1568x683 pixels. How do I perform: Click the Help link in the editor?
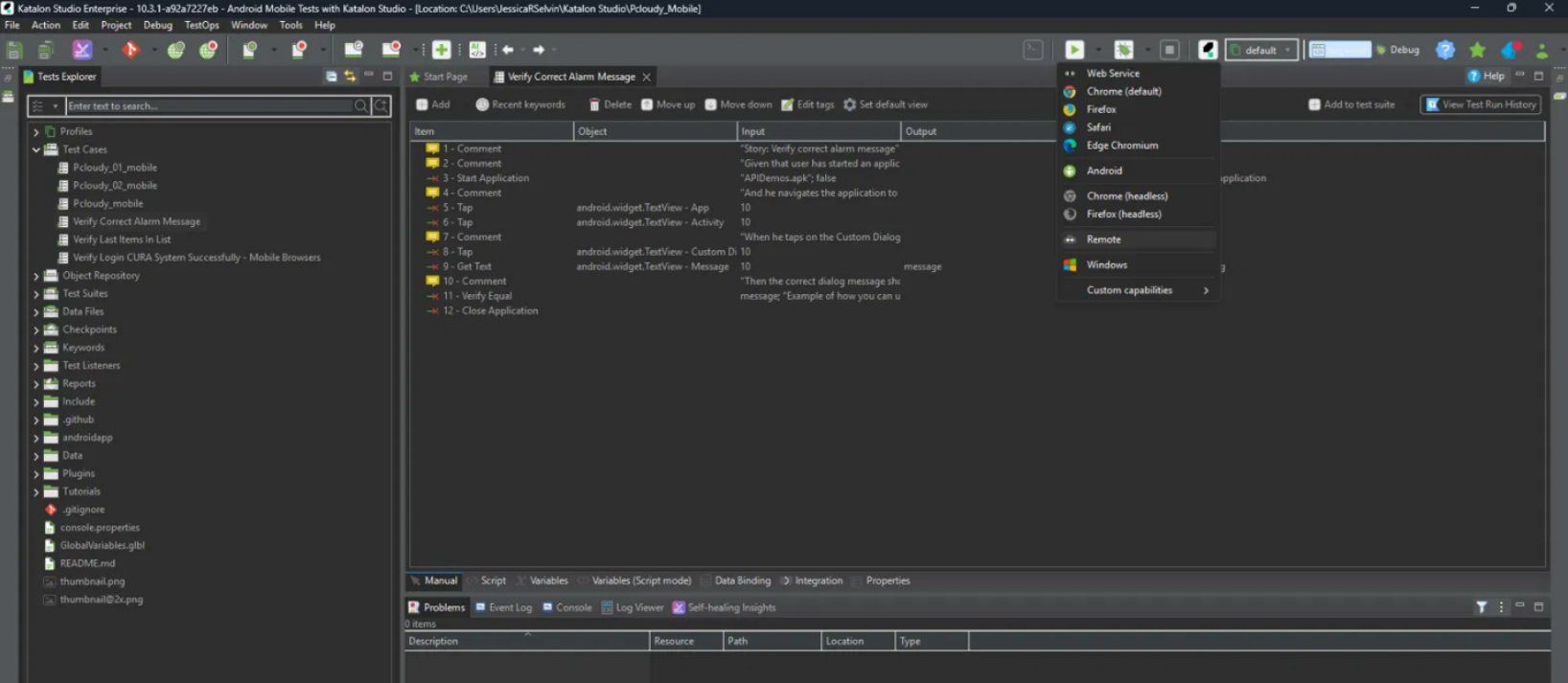(1486, 77)
